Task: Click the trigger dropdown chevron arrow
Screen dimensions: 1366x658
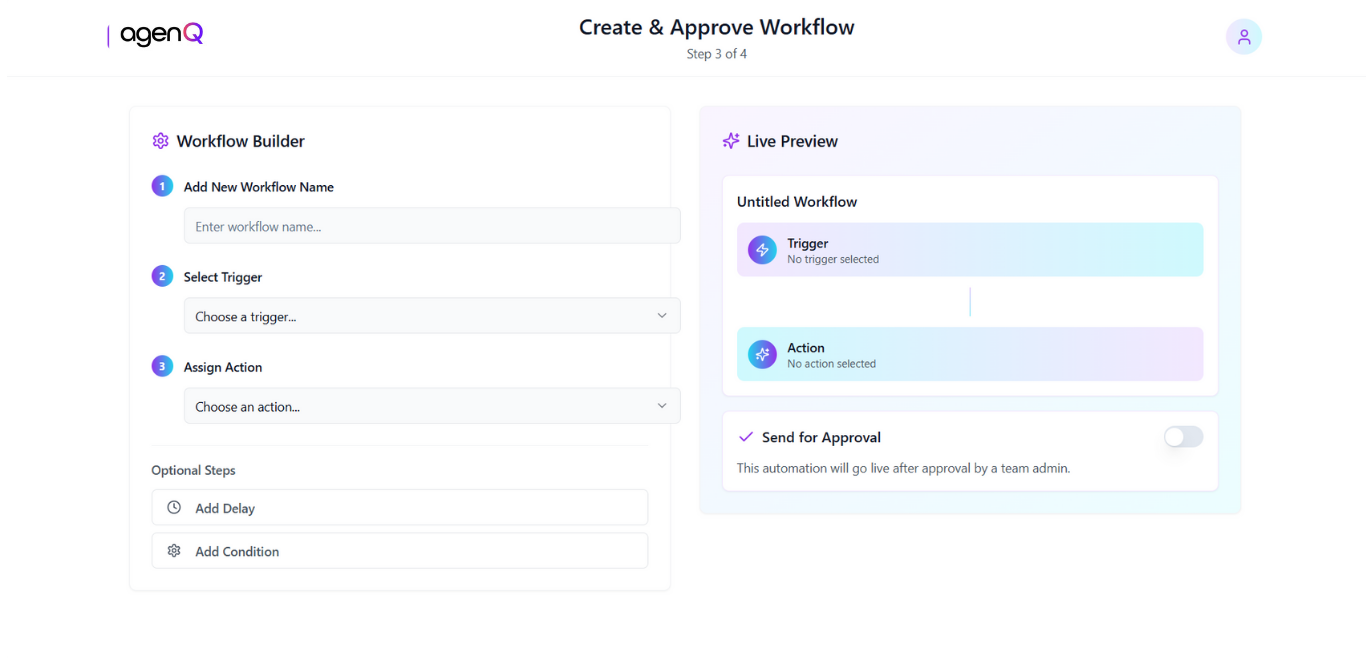Action: coord(661,315)
